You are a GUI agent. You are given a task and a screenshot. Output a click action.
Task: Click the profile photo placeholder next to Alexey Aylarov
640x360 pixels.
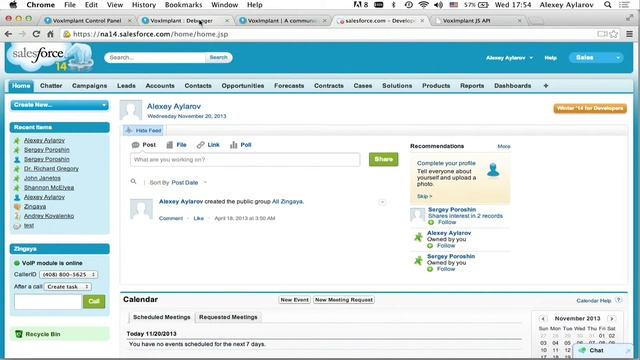click(x=131, y=110)
